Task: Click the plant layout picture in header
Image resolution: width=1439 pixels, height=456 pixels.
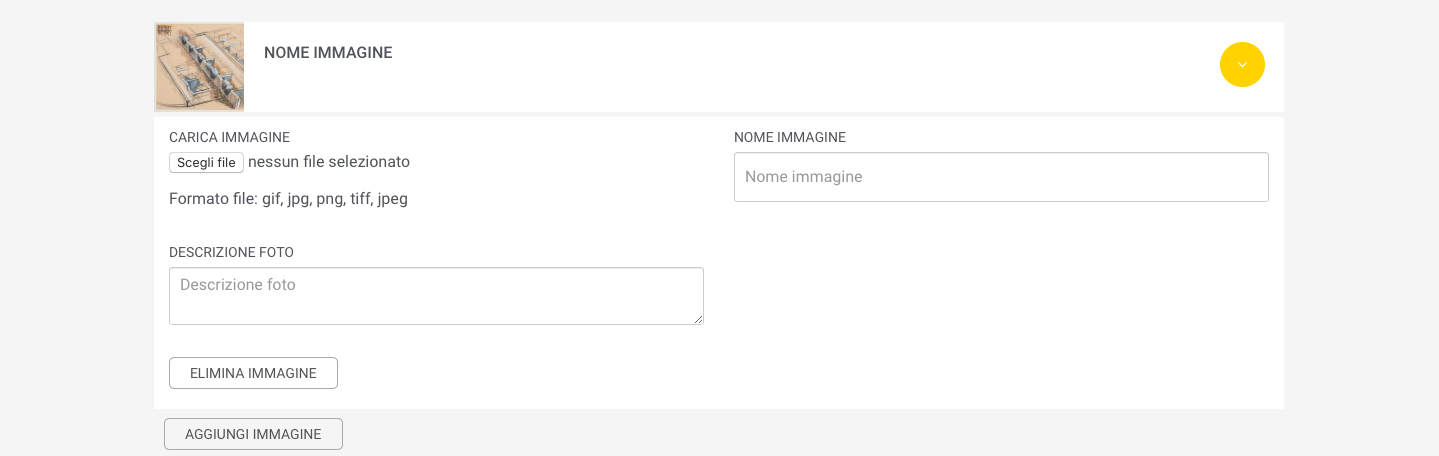Action: coord(199,66)
